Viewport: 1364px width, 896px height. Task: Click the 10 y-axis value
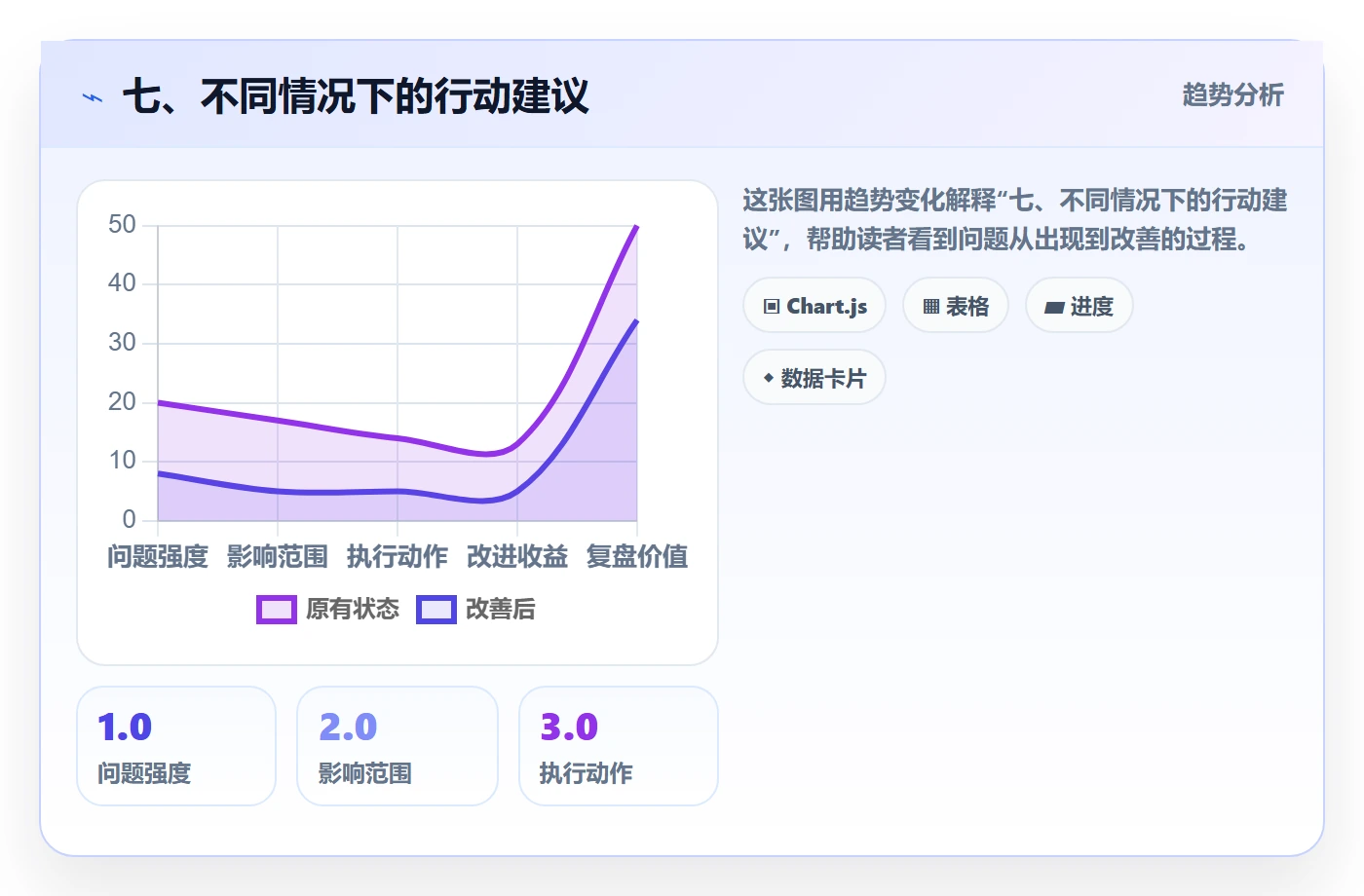[x=122, y=461]
